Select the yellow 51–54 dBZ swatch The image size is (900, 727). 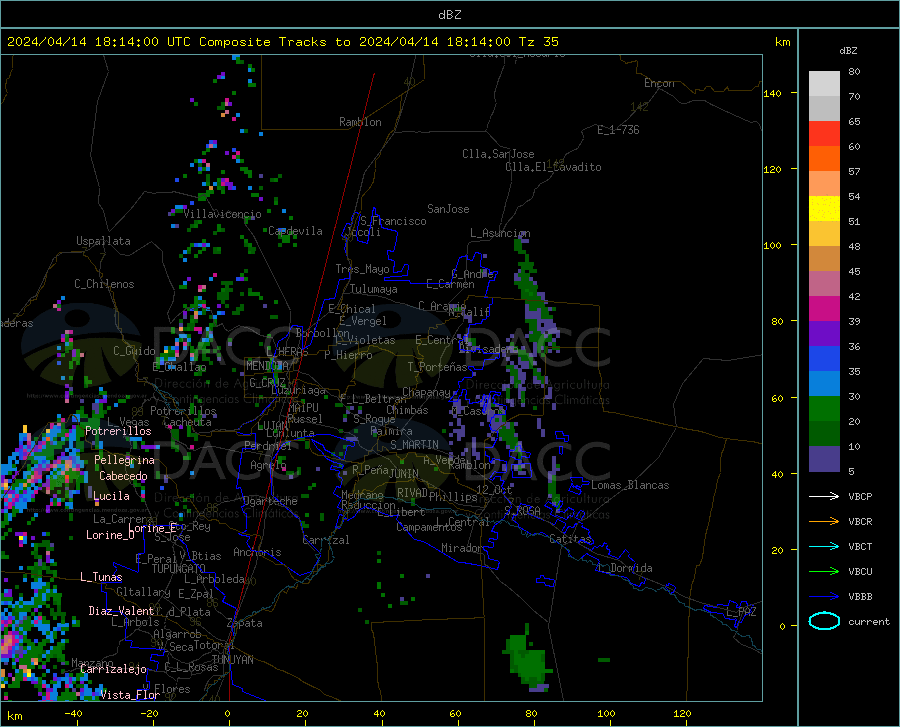tap(824, 209)
